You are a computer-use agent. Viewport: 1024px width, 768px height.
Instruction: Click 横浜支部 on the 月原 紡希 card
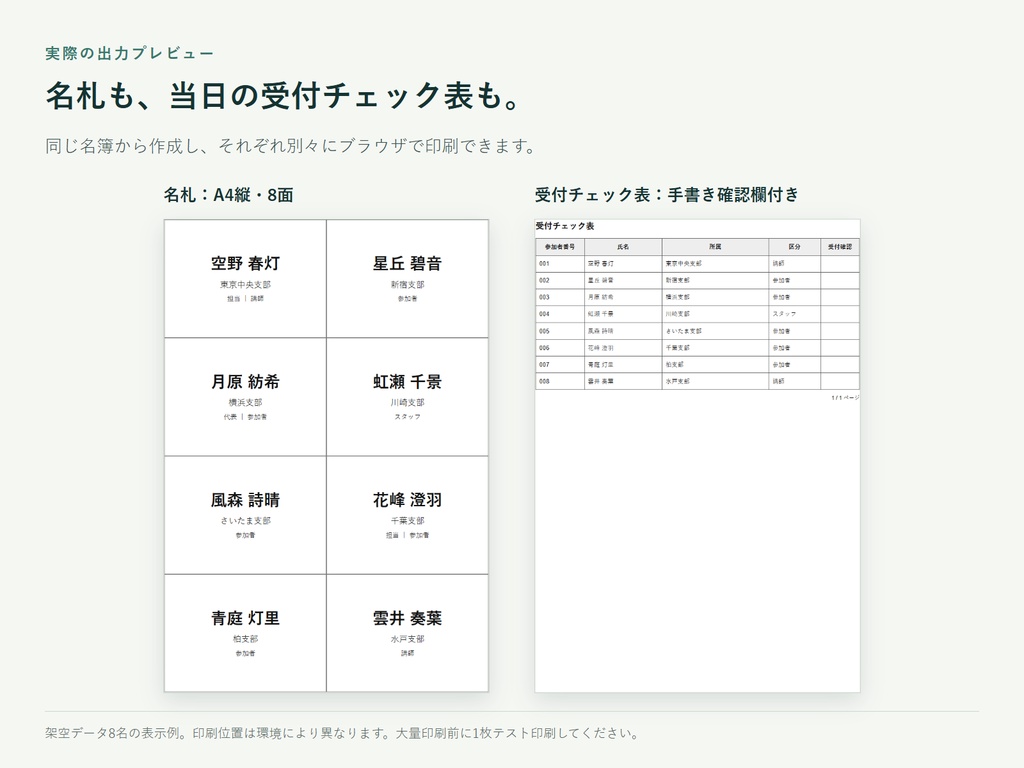245,403
